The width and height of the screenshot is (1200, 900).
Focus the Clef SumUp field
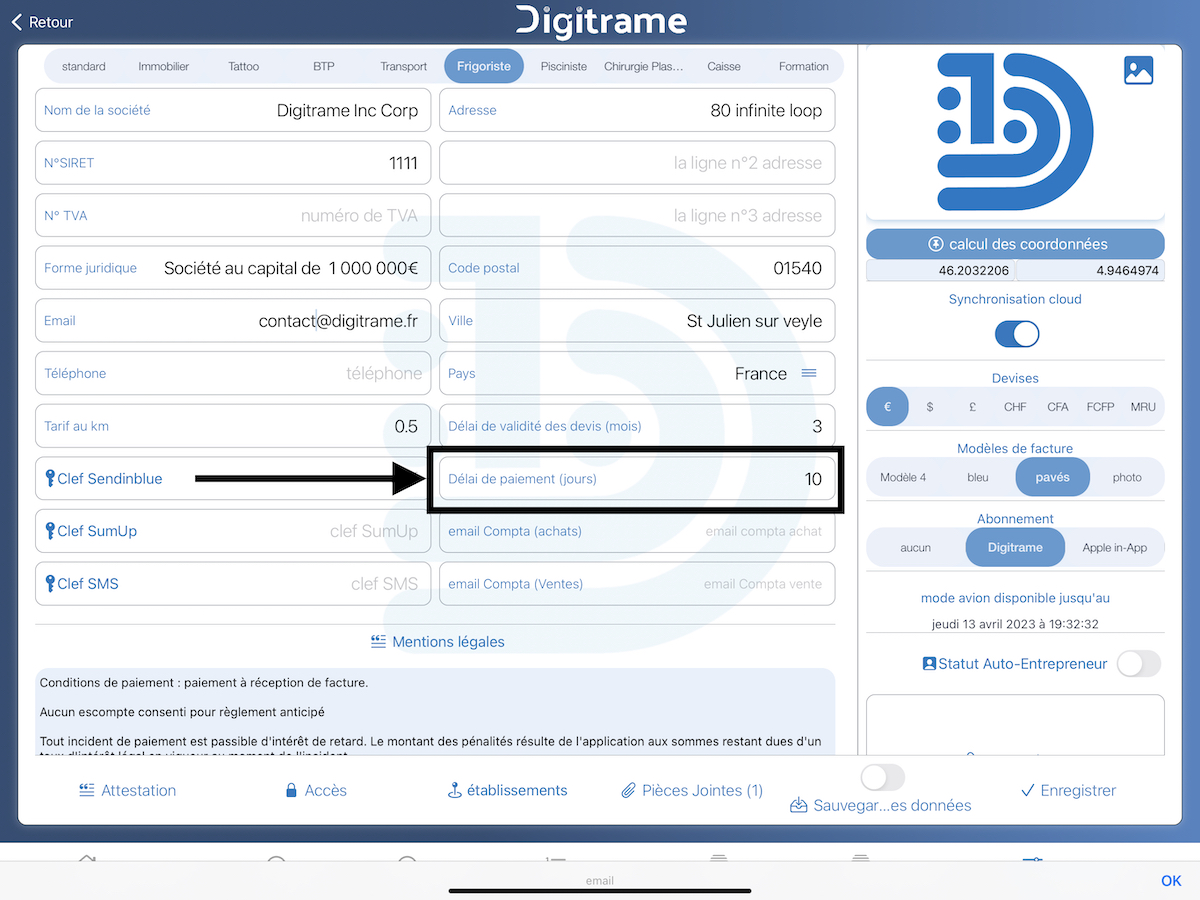coord(233,531)
